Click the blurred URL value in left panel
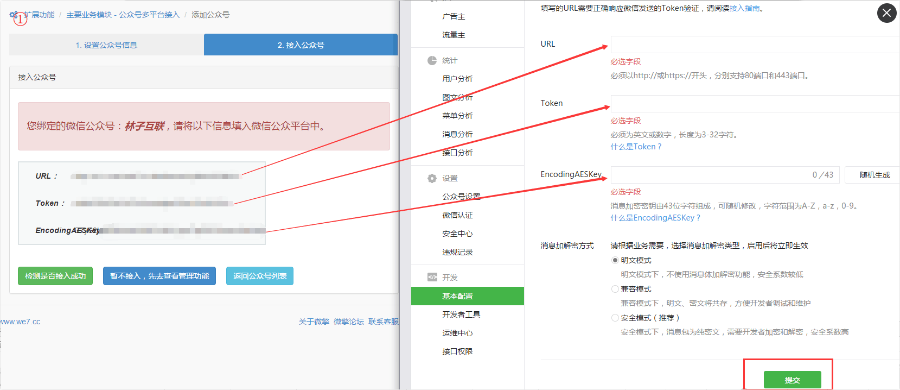Image resolution: width=900 pixels, height=390 pixels. (x=155, y=176)
